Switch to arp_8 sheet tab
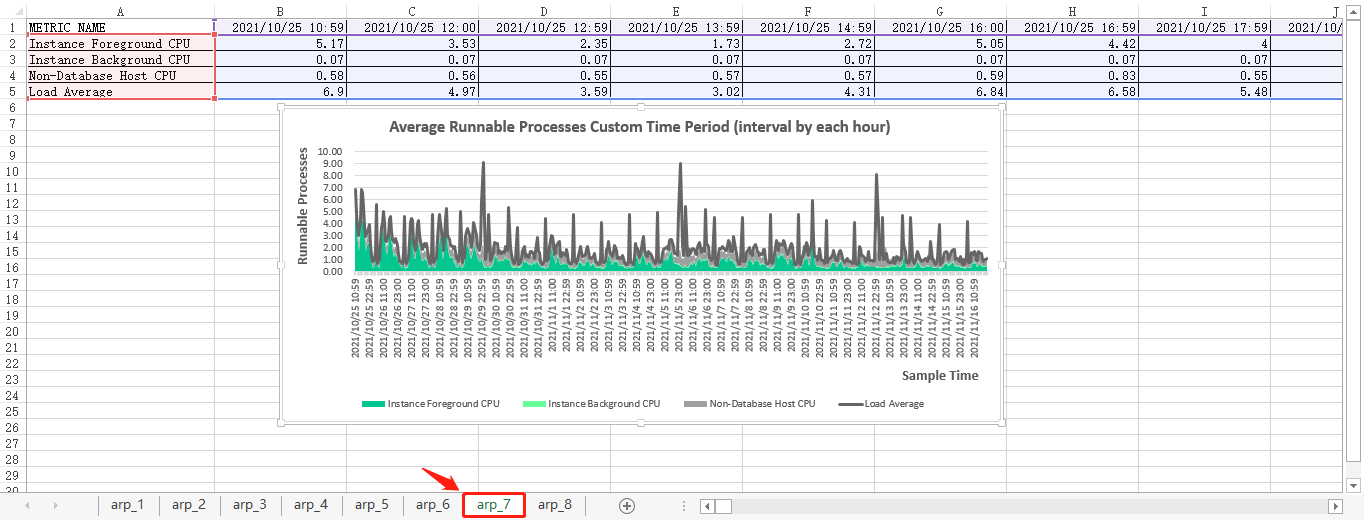Image resolution: width=1364 pixels, height=520 pixels. [555, 505]
